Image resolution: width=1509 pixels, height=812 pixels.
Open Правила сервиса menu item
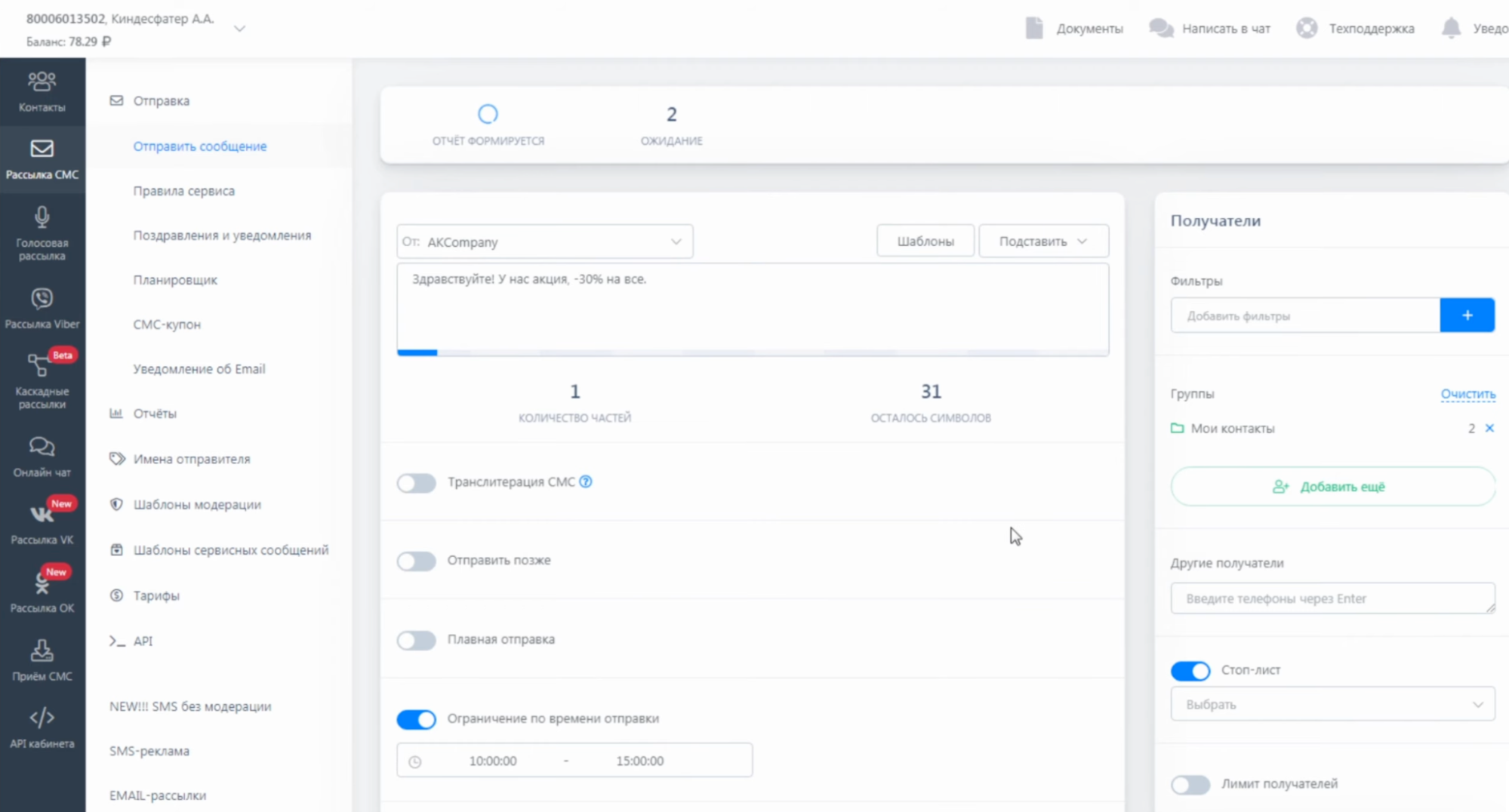tap(184, 191)
